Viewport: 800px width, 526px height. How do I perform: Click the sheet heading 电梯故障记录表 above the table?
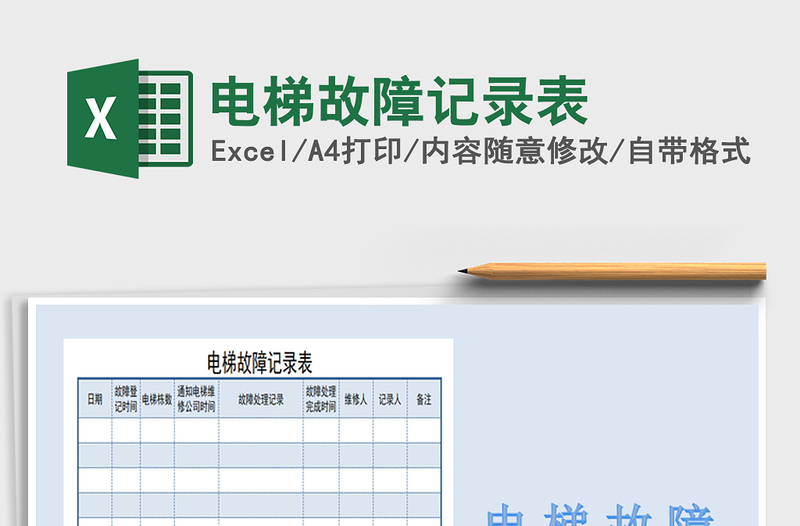pos(259,363)
